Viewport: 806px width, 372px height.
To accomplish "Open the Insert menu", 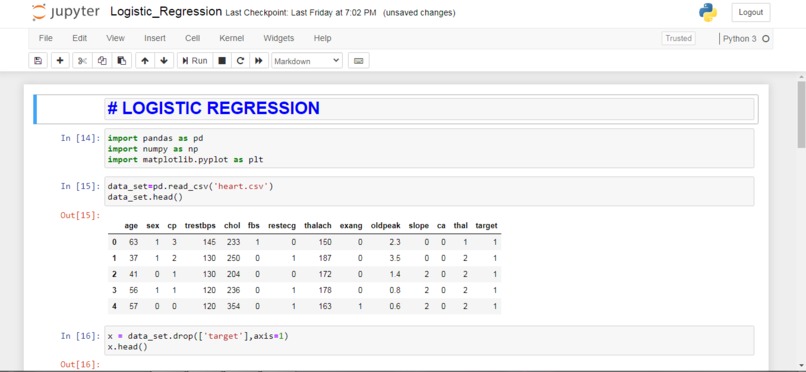I will (155, 38).
